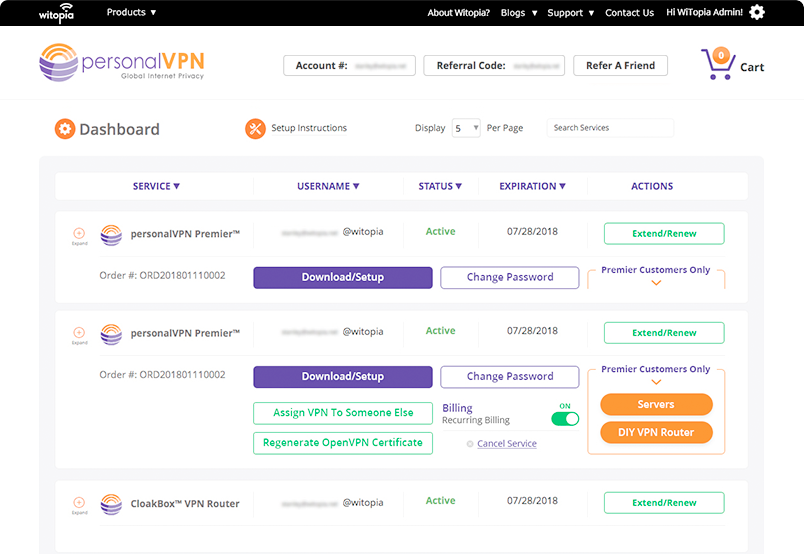804x554 pixels.
Task: Click the ACTIONS column header
Action: tap(652, 186)
